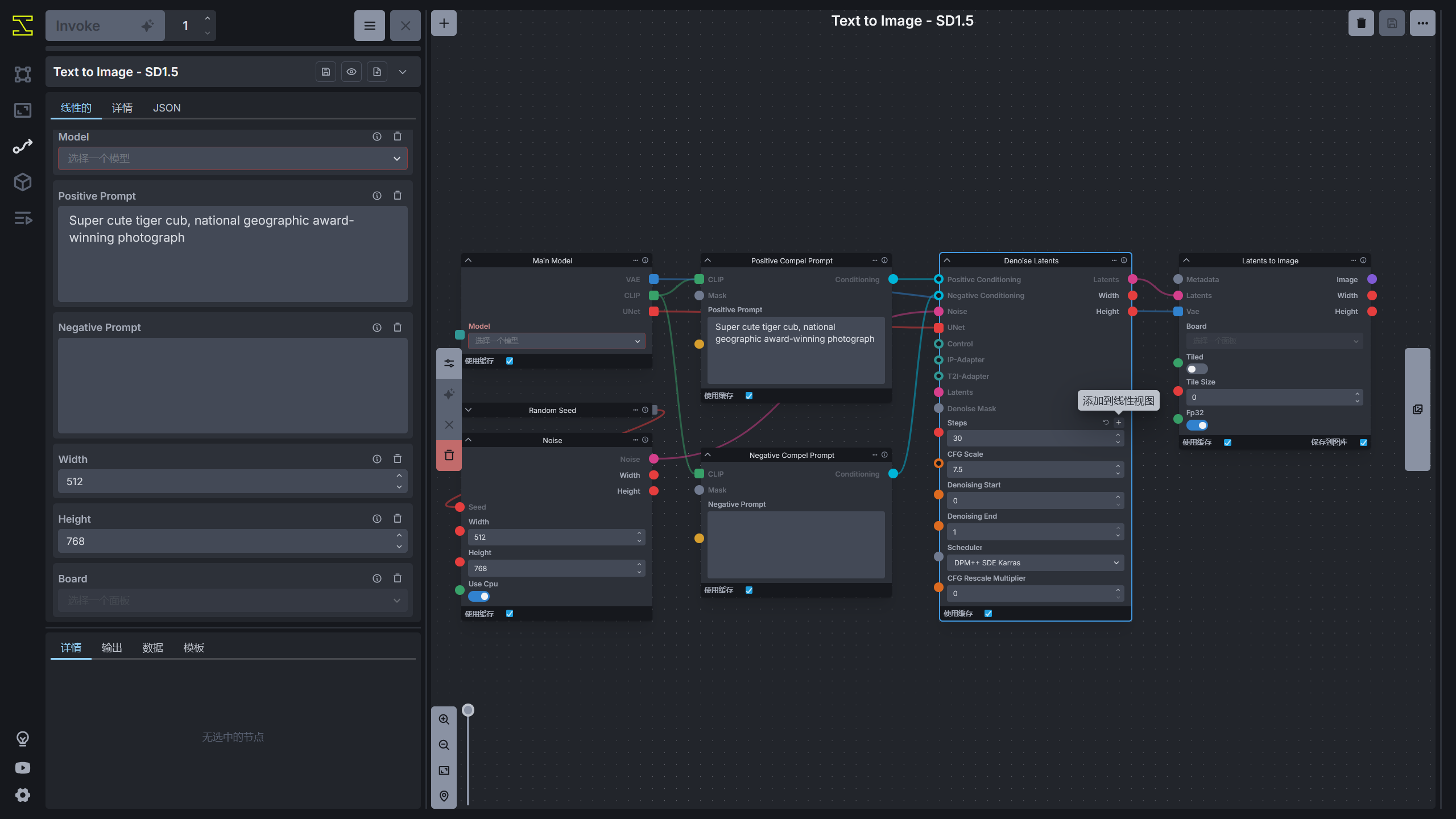Delete workflow with top-right trash icon
Image resolution: width=1456 pixels, height=819 pixels.
tap(1361, 23)
